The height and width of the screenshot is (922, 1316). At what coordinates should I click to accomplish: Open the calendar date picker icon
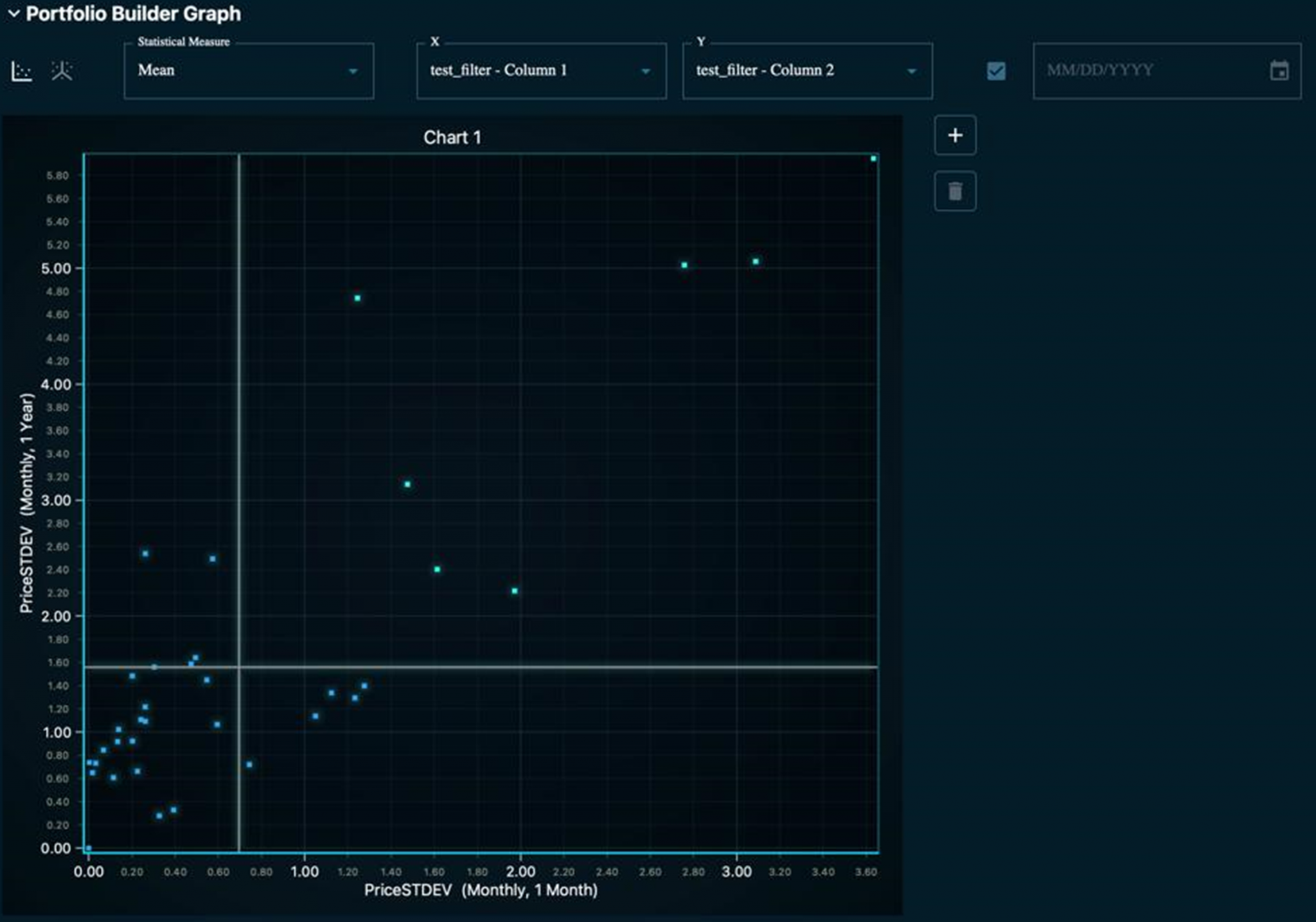click(x=1279, y=71)
